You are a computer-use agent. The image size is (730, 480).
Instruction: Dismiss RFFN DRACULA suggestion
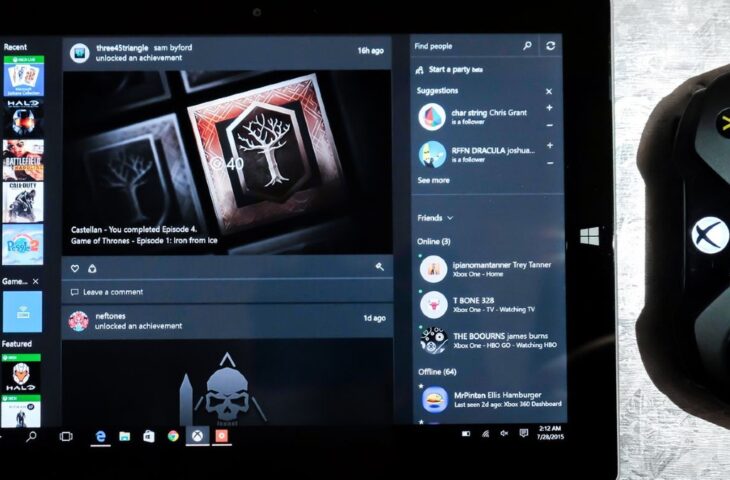tap(550, 163)
